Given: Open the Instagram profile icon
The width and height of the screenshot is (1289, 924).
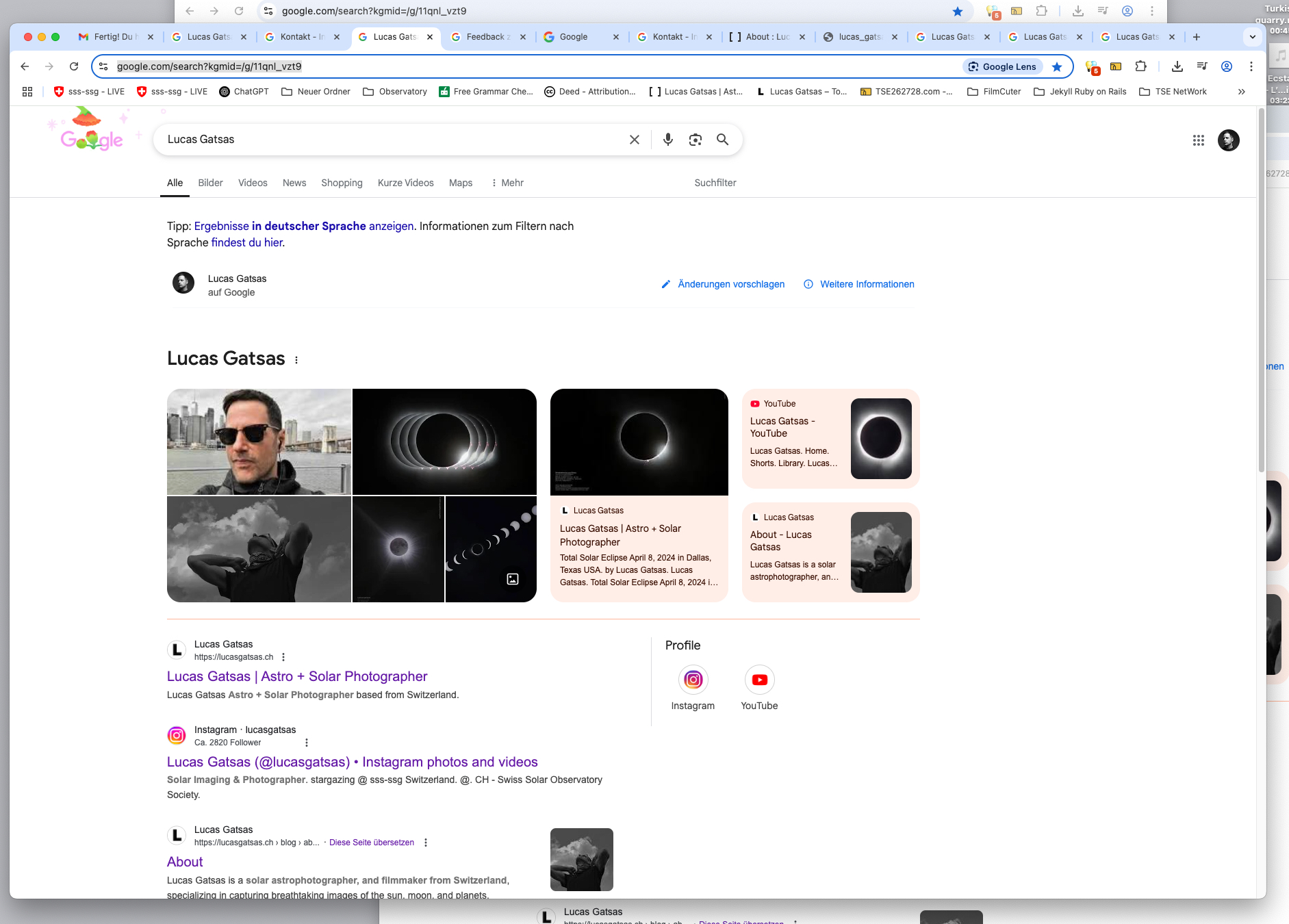Looking at the screenshot, I should tap(693, 680).
